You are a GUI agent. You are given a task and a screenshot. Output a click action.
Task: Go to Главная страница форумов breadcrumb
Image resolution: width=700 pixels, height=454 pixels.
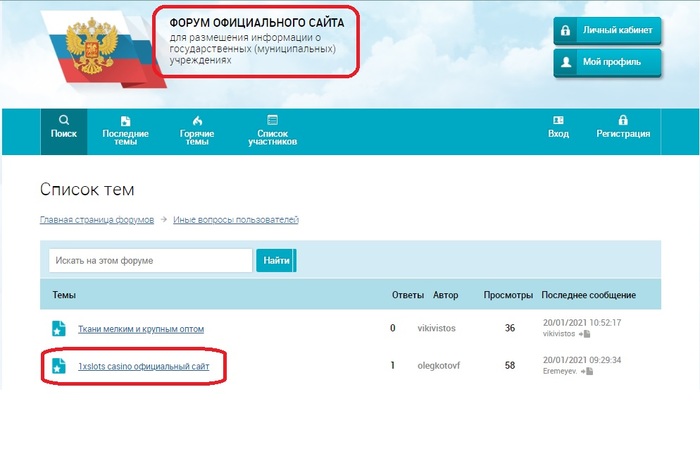pyautogui.click(x=97, y=220)
